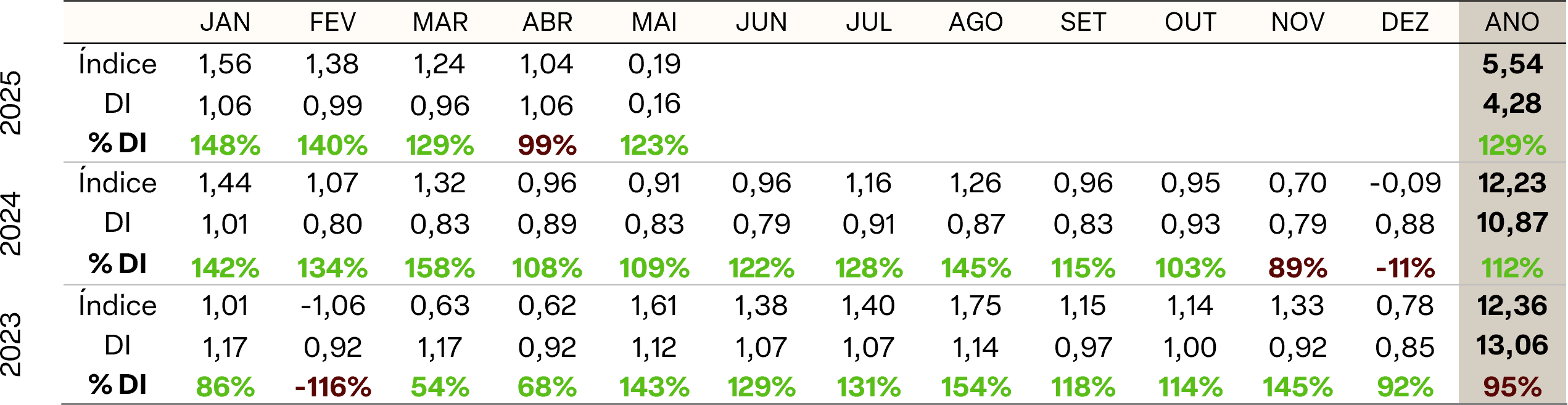Select the 2025 annual Índice value 5,54
The height and width of the screenshot is (405, 1568).
click(1512, 64)
